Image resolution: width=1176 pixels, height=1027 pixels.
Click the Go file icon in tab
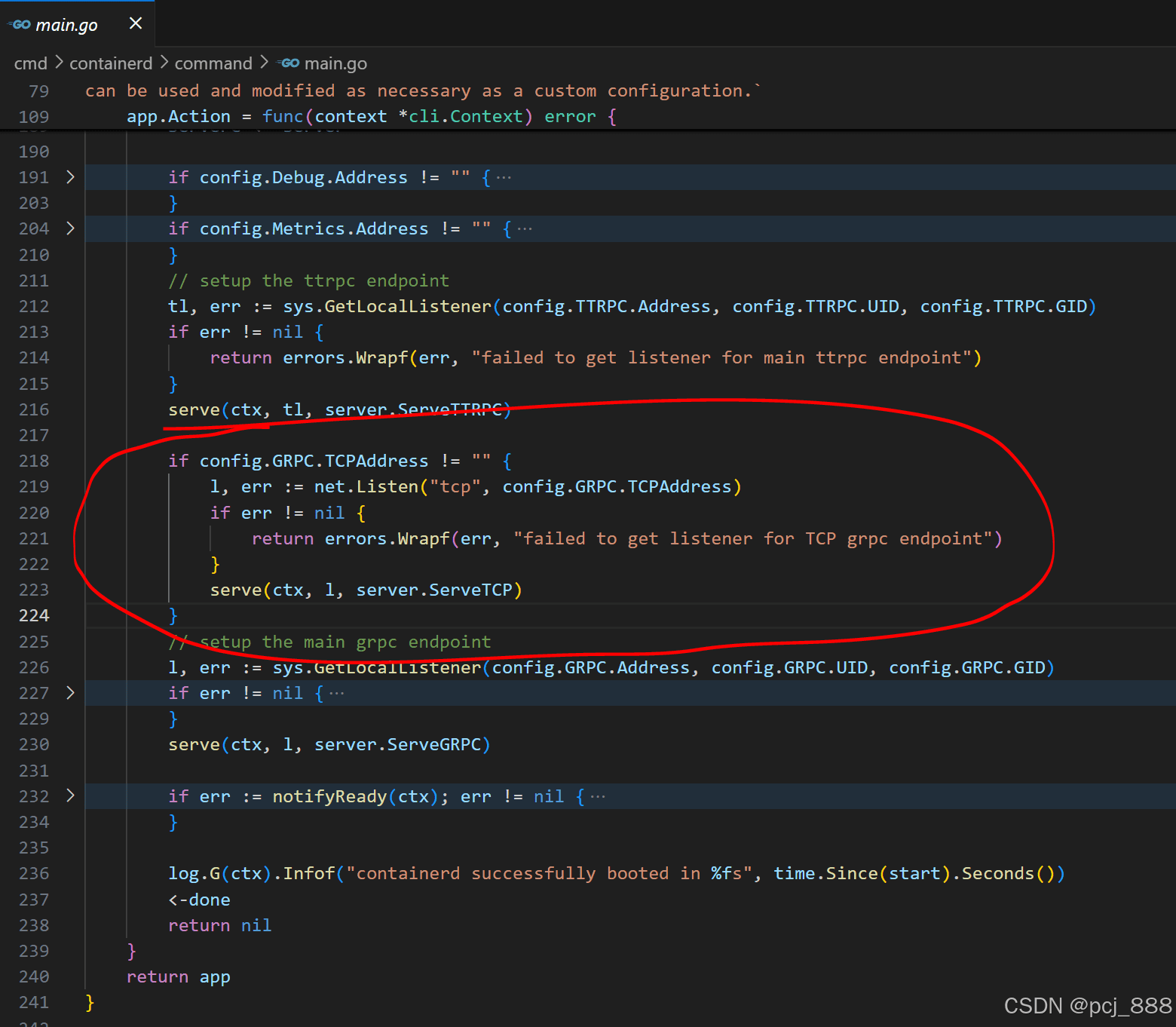tap(20, 25)
